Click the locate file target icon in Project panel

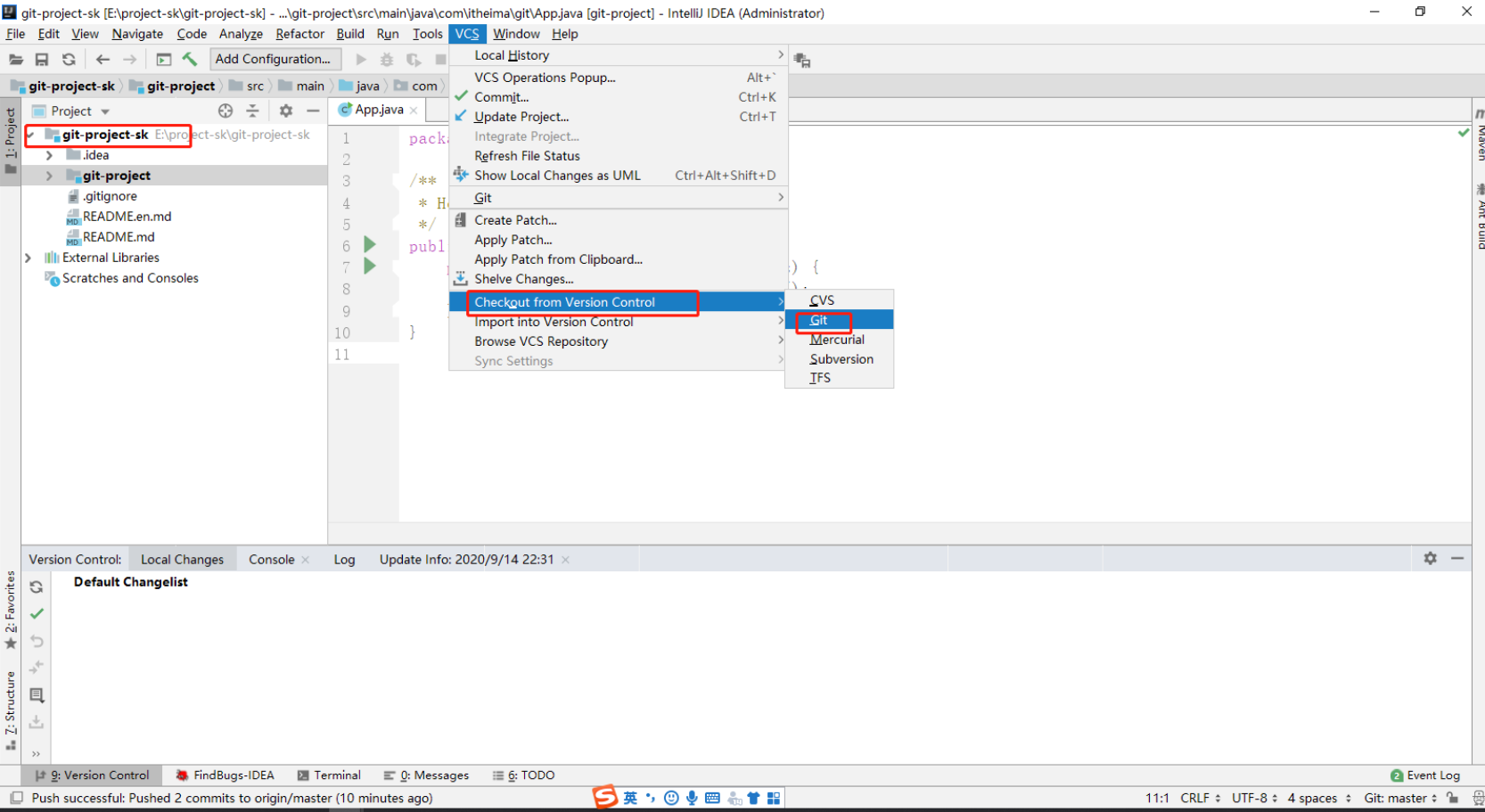click(x=226, y=111)
